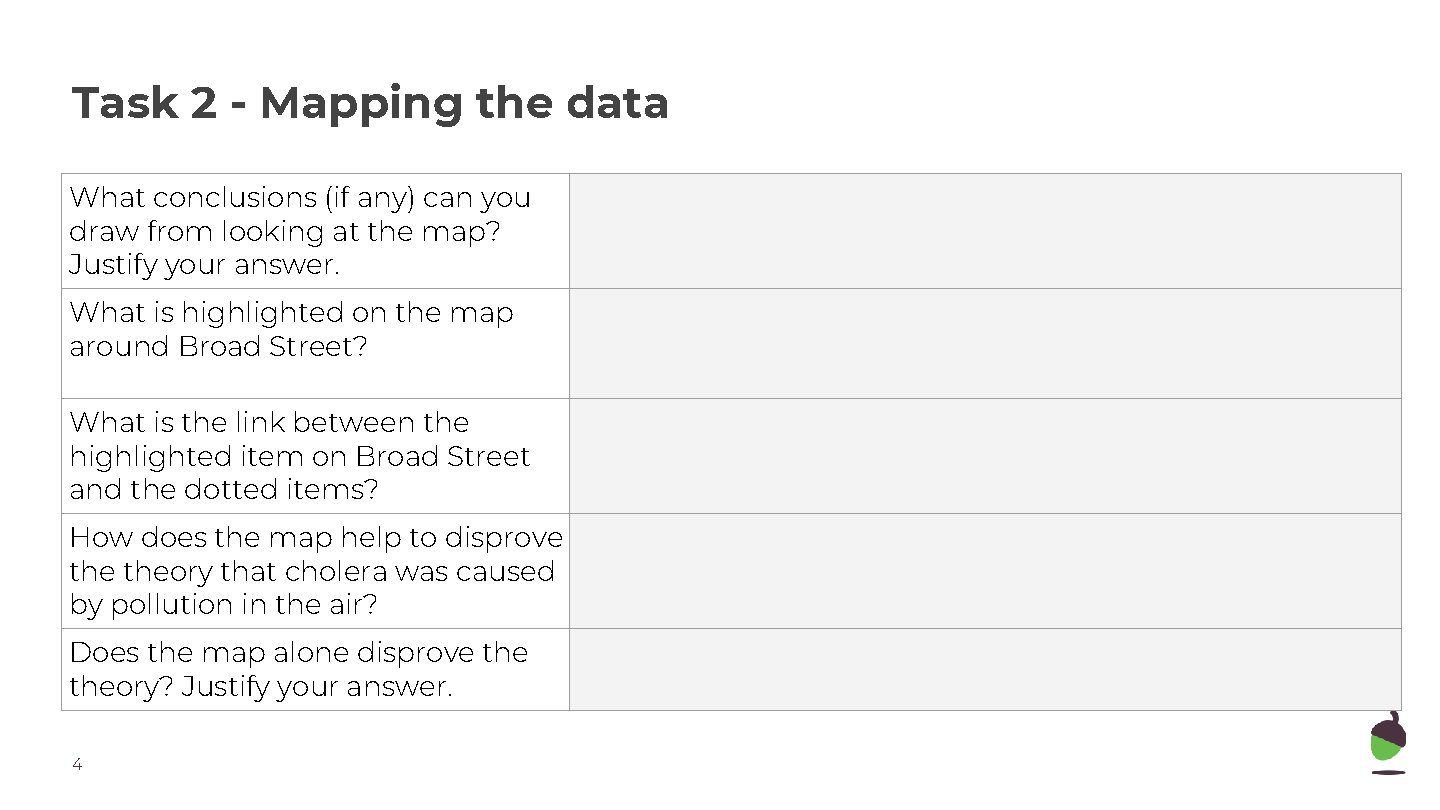Screen dimensions: 1440x810
Task: Click the answer box for the air pollution question
Action: [984, 571]
